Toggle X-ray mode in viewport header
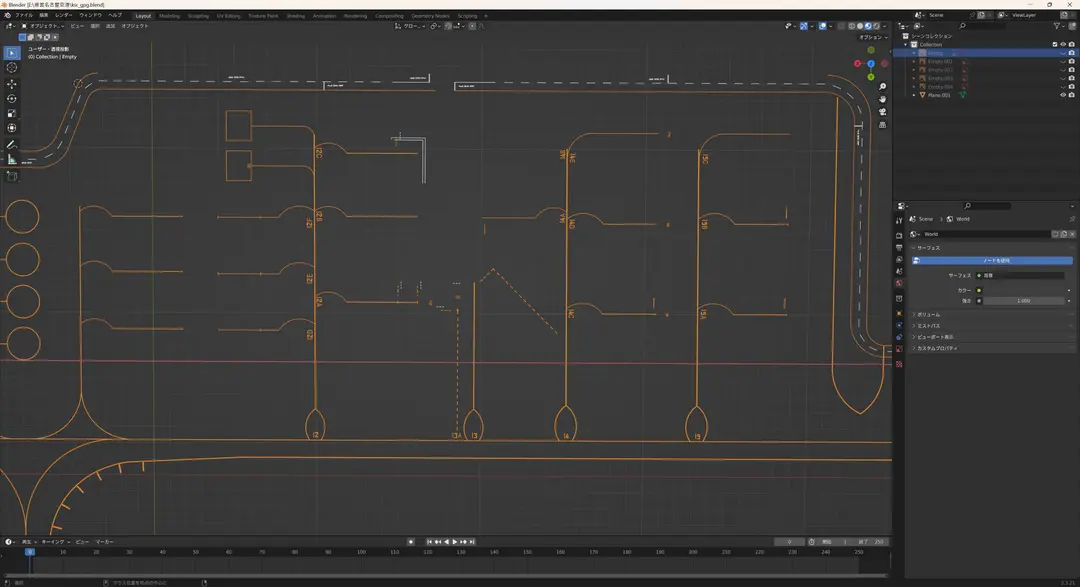Screen dimensions: 1080x587 point(840,26)
